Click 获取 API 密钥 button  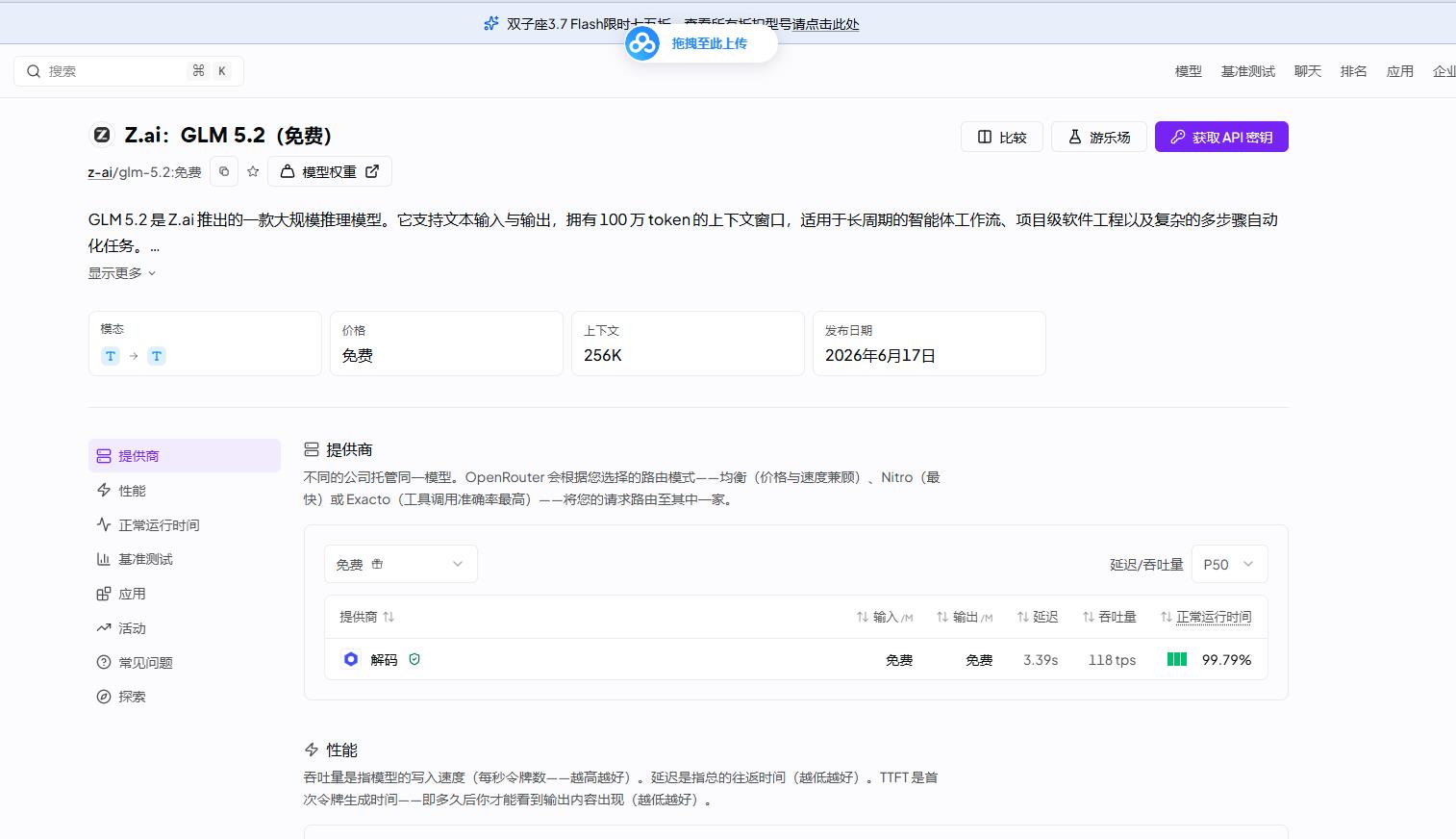(x=1221, y=137)
